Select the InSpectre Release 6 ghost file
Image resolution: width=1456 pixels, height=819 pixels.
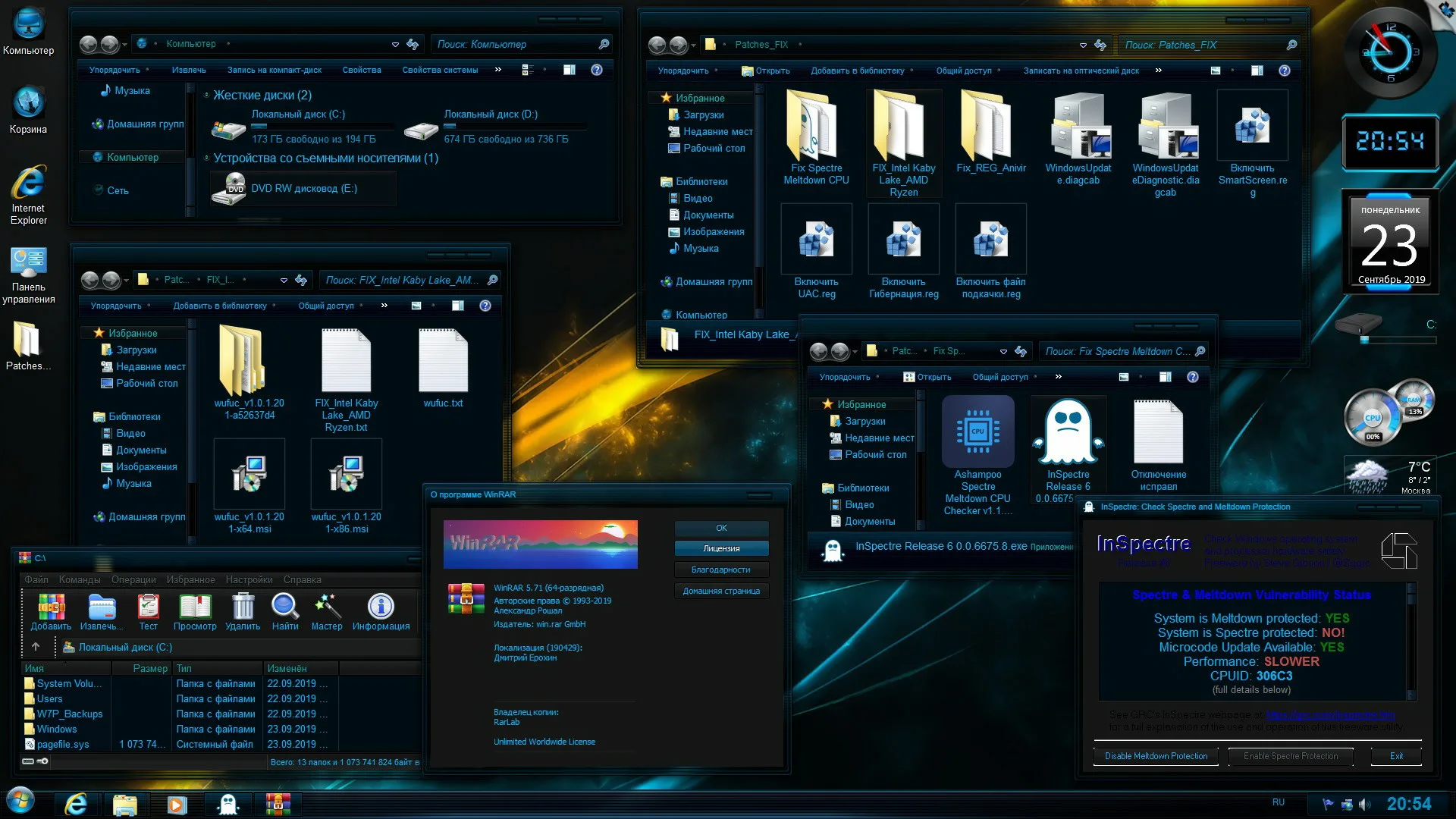point(1068,450)
